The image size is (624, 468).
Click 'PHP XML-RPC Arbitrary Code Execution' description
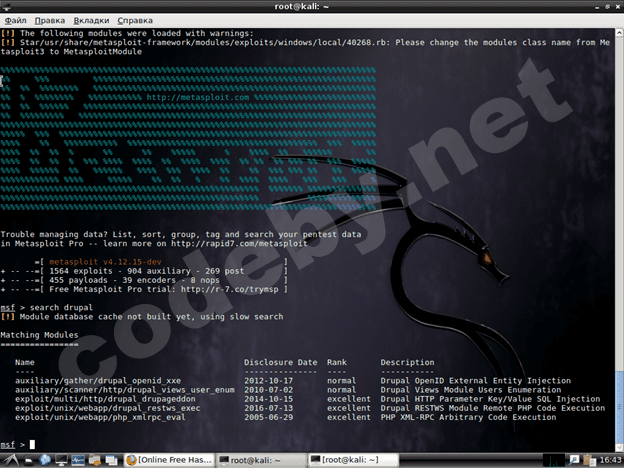coord(468,417)
